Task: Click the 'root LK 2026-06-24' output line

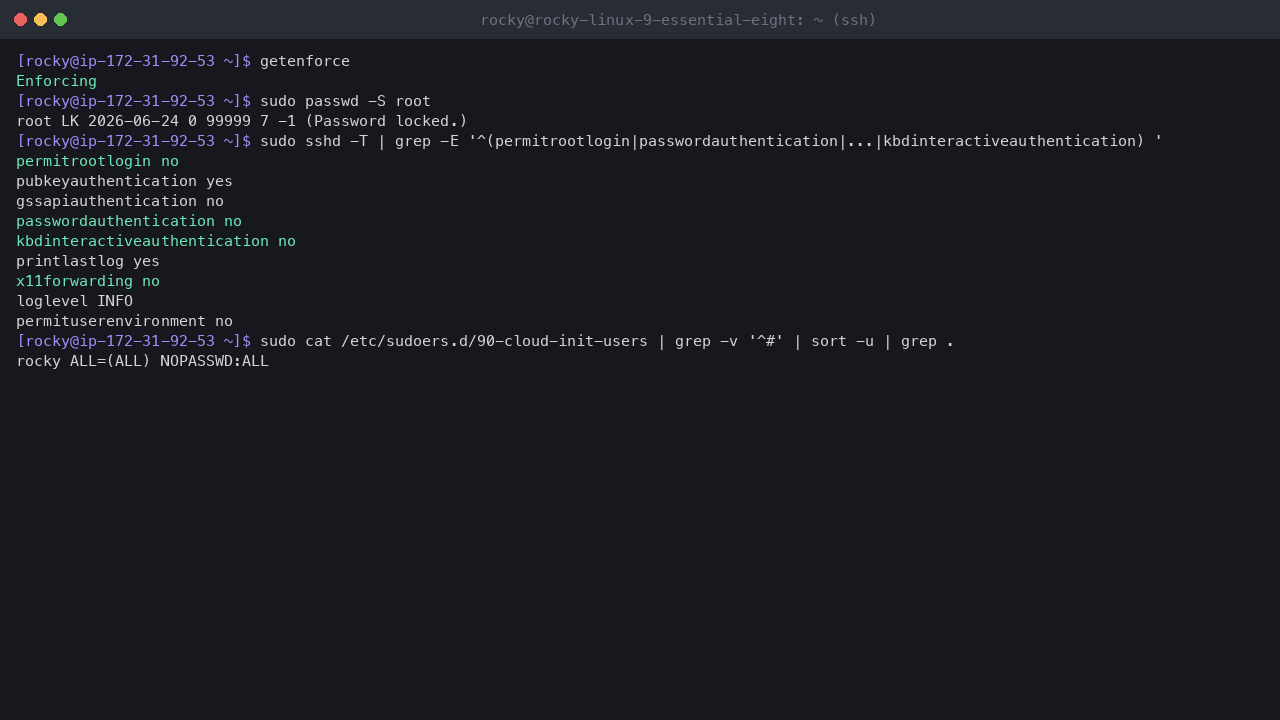Action: [242, 121]
